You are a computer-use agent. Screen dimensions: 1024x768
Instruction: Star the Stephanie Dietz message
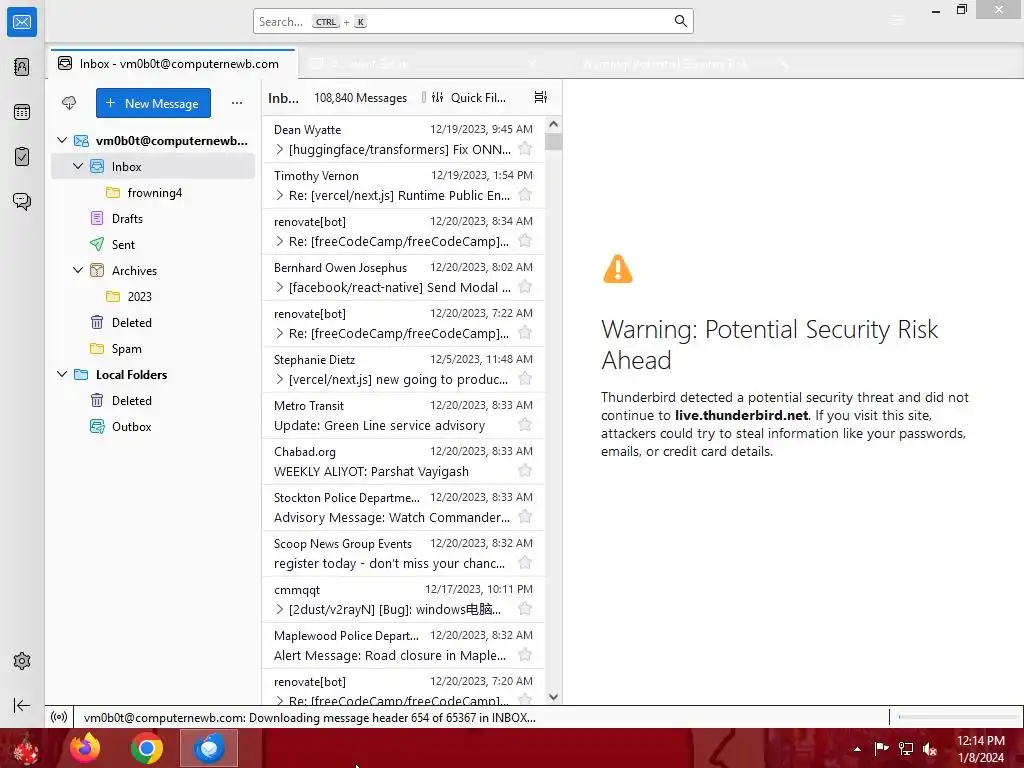coord(524,379)
